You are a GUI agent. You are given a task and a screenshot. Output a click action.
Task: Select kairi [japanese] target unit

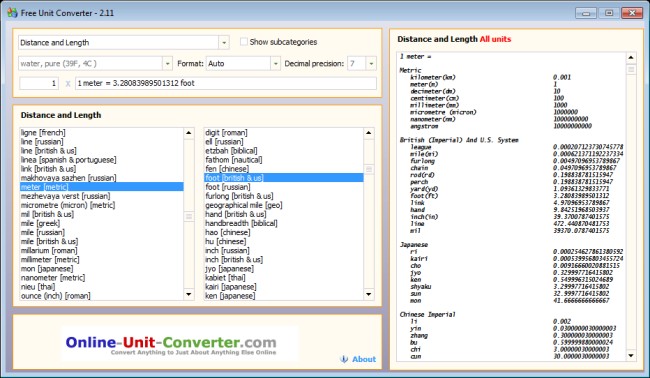click(284, 287)
